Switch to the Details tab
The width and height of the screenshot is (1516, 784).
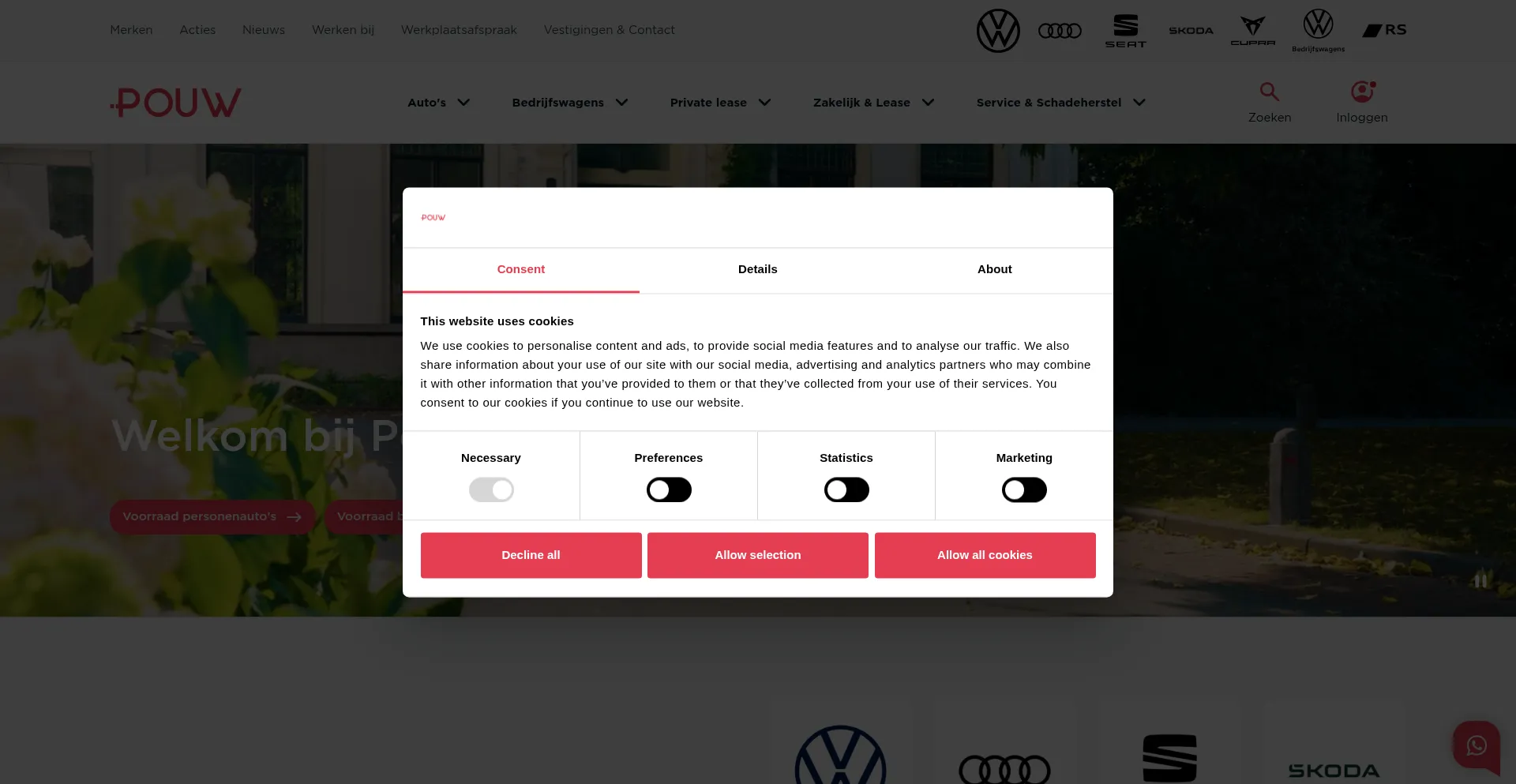pyautogui.click(x=758, y=269)
